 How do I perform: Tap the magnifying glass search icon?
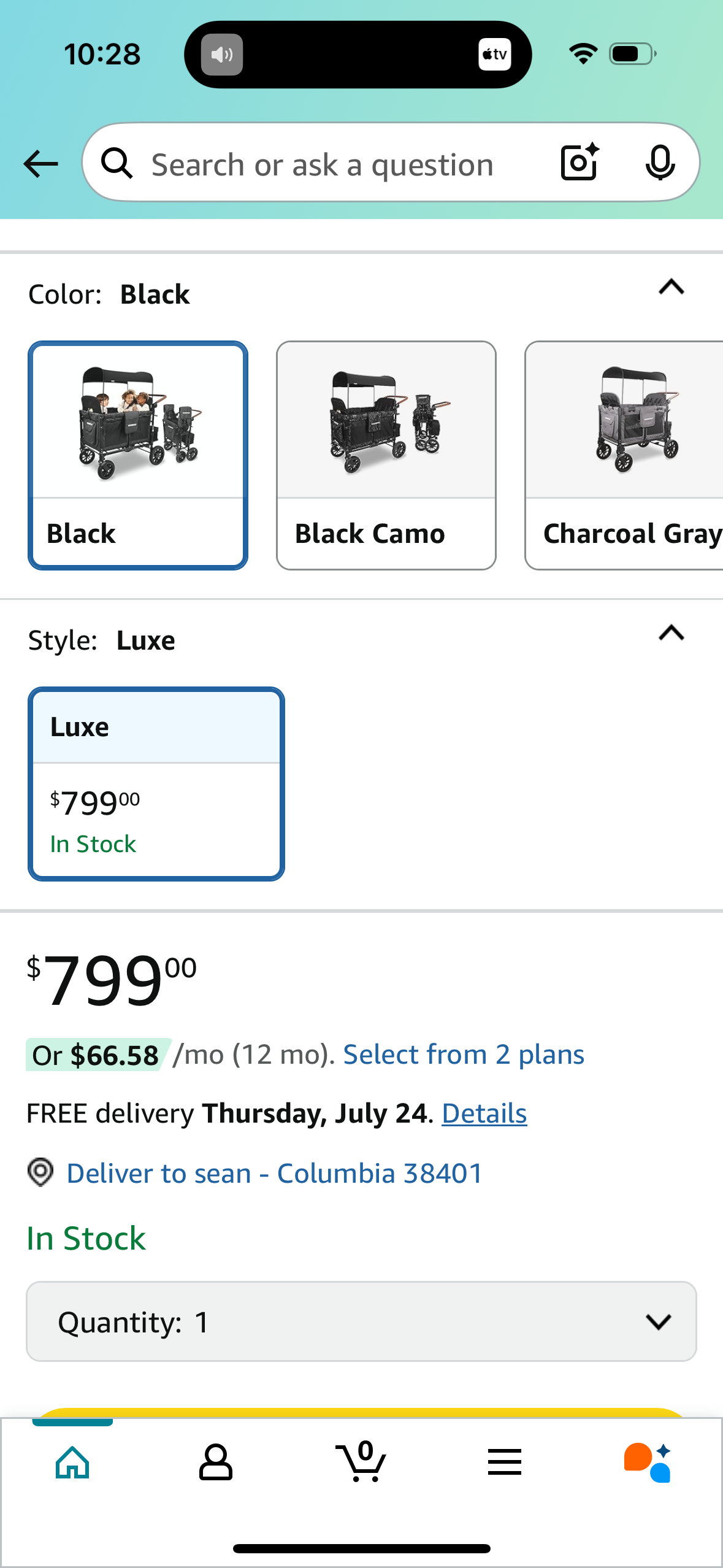[117, 164]
